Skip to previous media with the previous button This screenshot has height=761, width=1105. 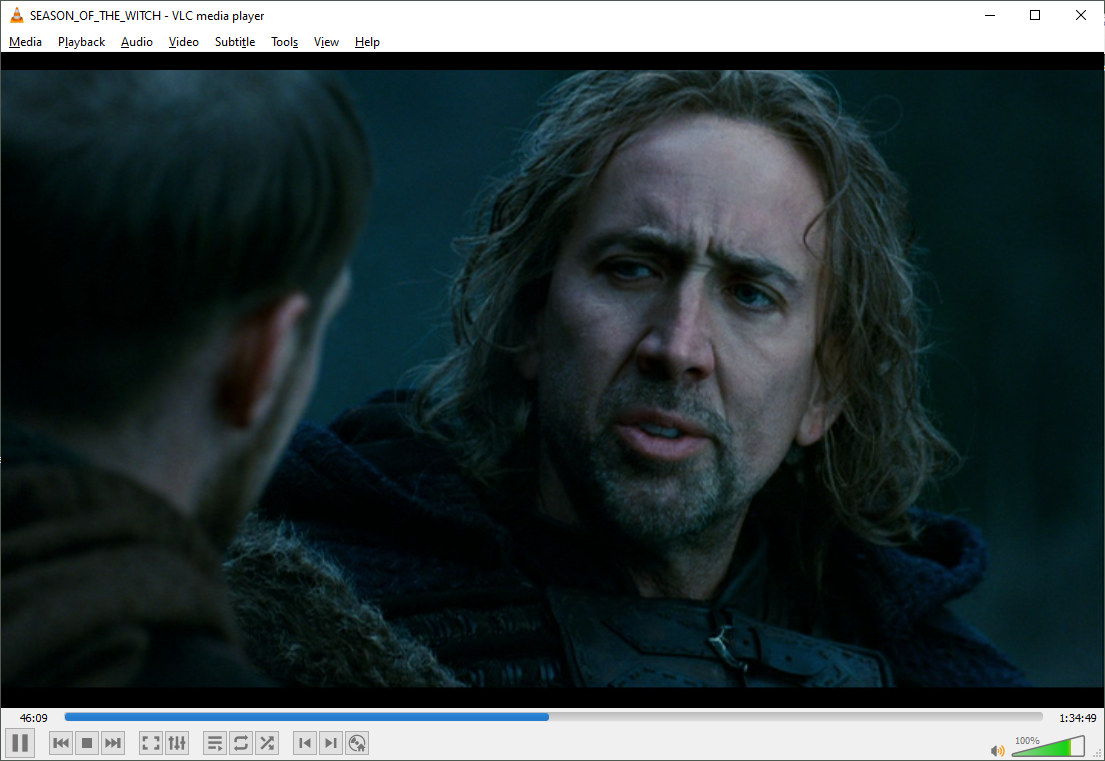pyautogui.click(x=61, y=743)
